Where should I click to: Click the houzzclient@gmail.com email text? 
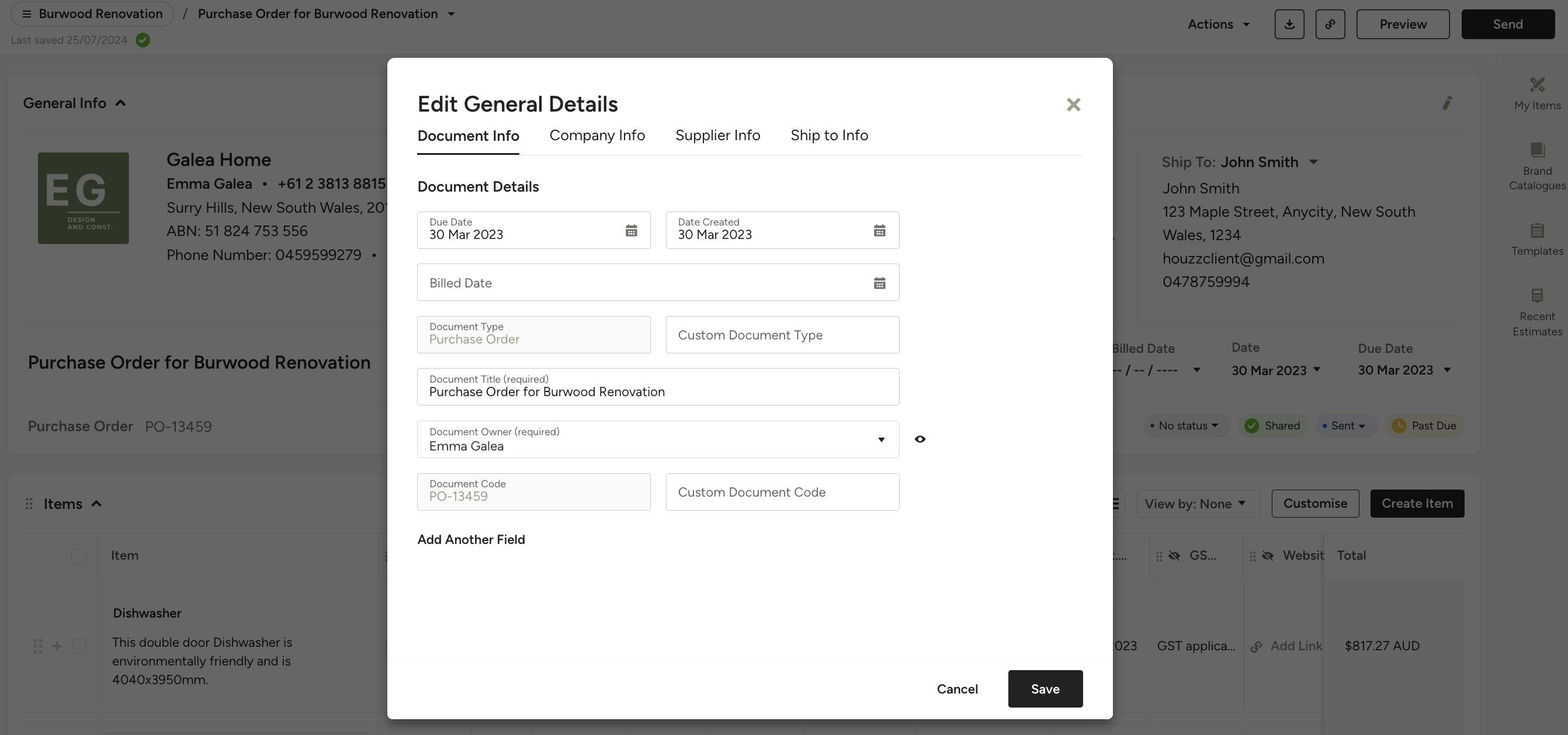pyautogui.click(x=1243, y=259)
